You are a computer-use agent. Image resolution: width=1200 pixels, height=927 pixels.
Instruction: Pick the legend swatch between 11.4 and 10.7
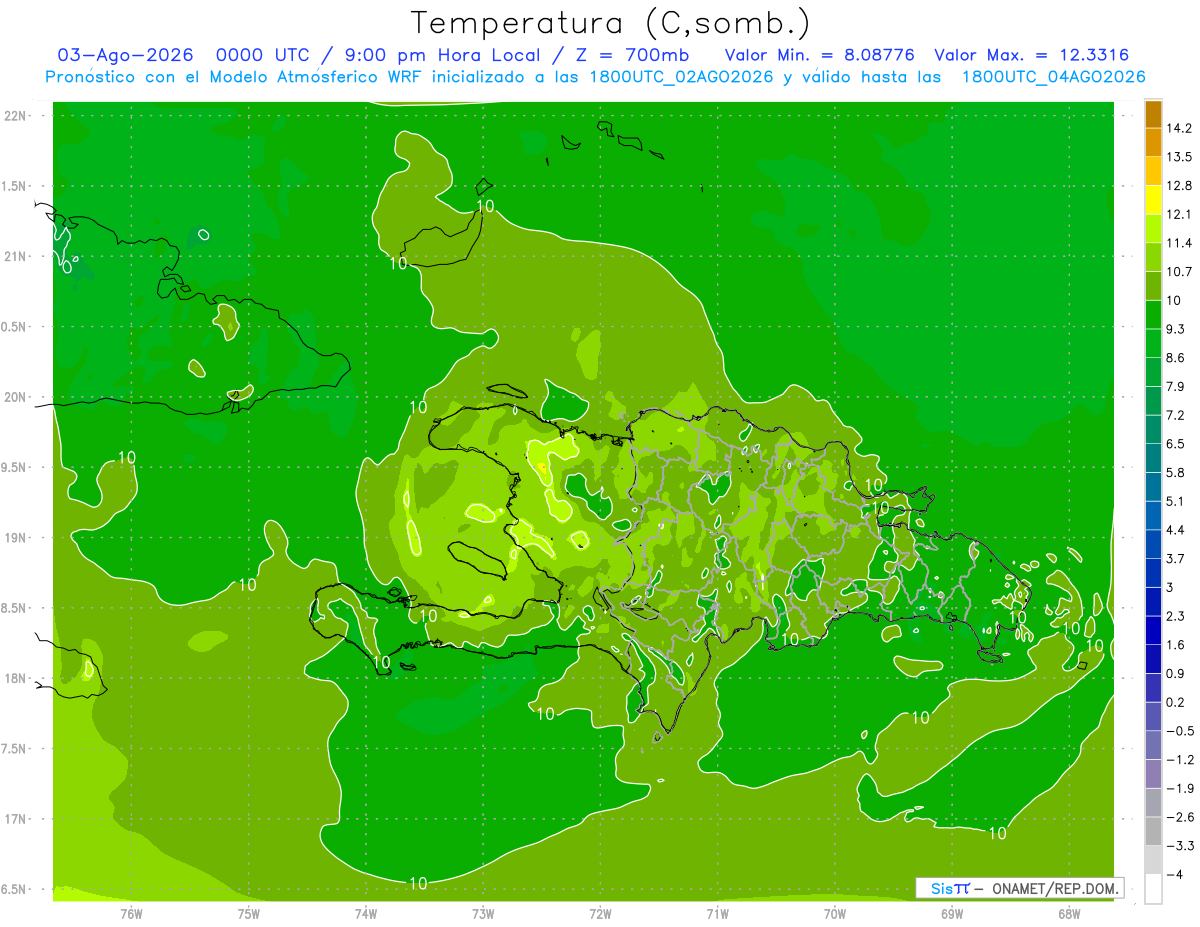coord(1153,258)
